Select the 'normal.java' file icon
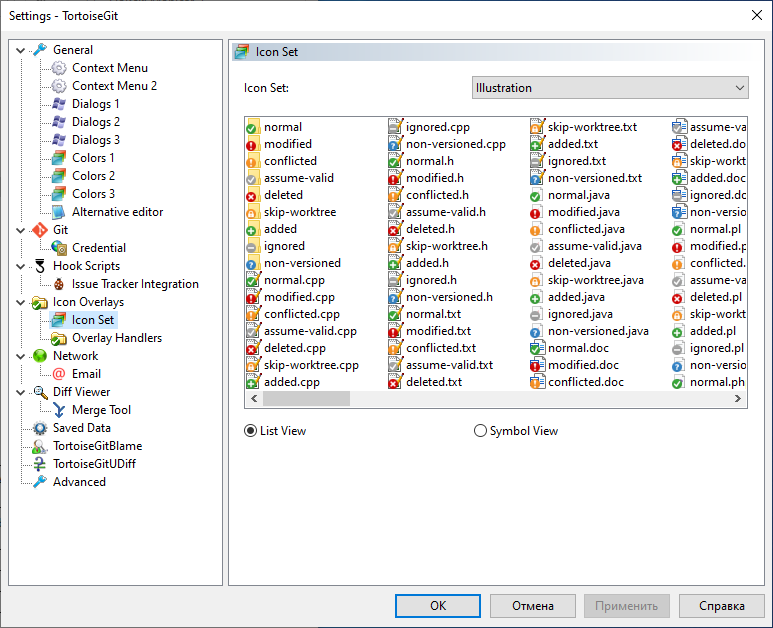This screenshot has width=773, height=628. pos(537,195)
